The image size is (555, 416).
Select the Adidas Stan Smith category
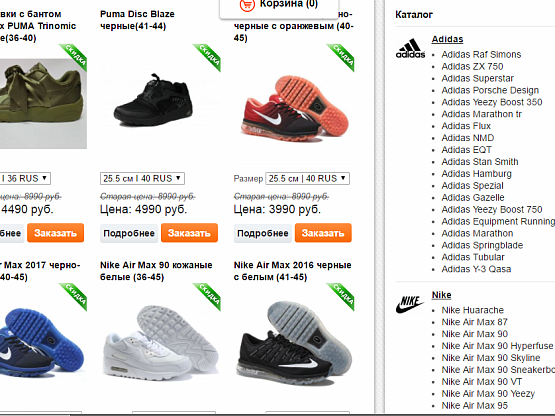click(x=480, y=162)
